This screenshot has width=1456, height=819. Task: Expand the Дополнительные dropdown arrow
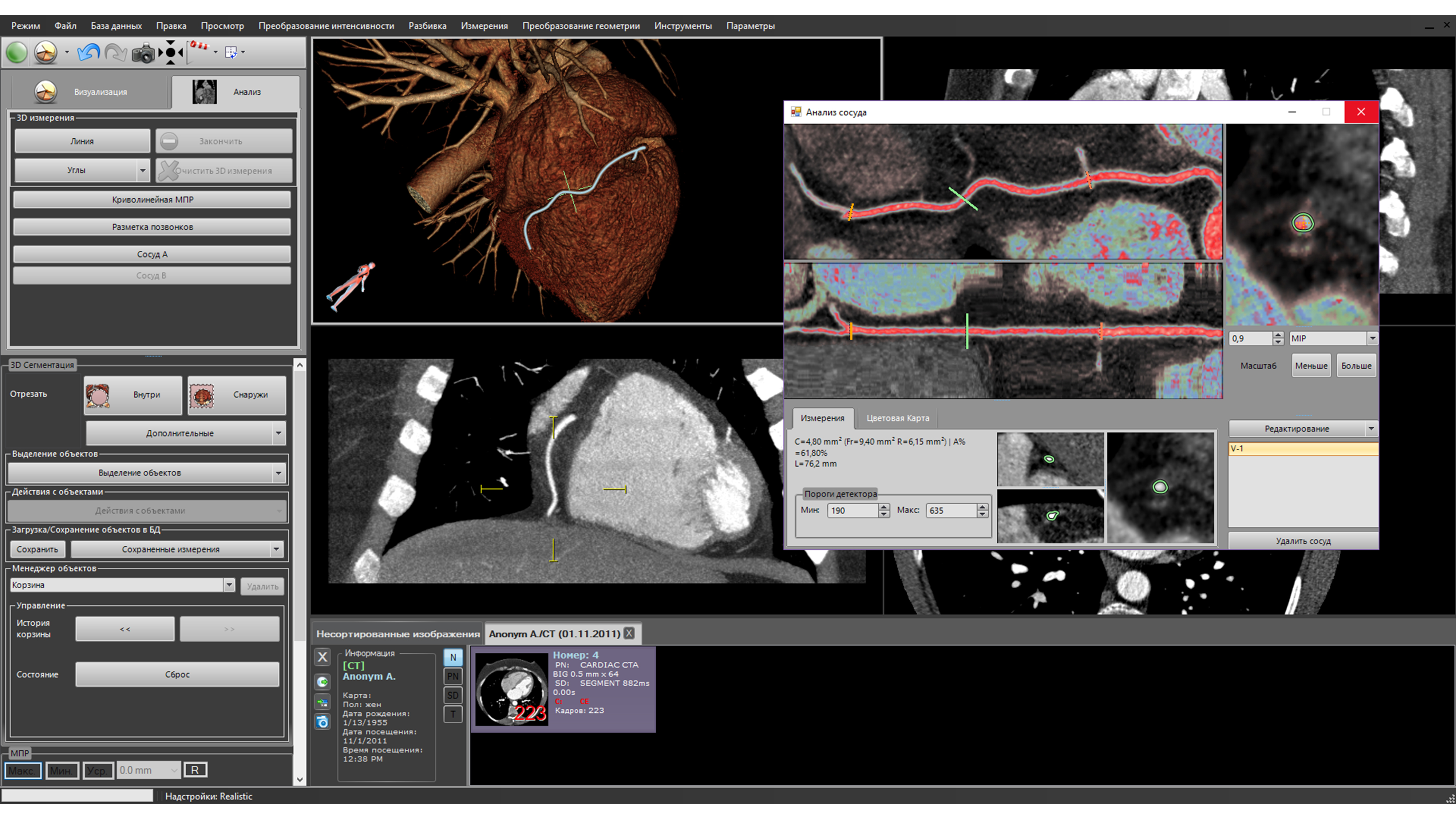point(278,434)
